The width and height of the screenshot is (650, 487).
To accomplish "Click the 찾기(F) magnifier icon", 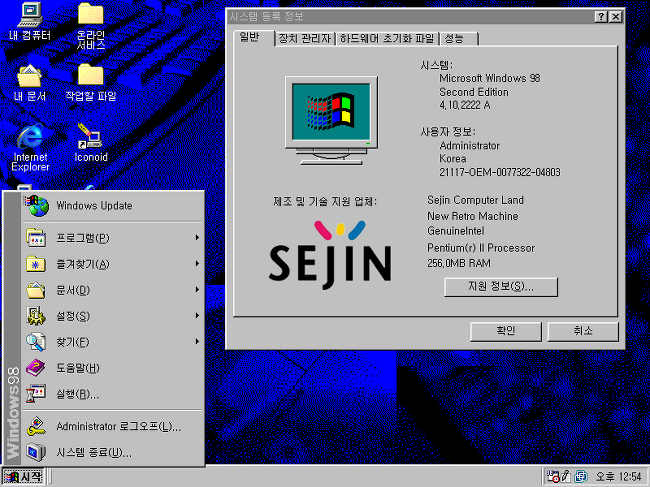I will [x=36, y=342].
